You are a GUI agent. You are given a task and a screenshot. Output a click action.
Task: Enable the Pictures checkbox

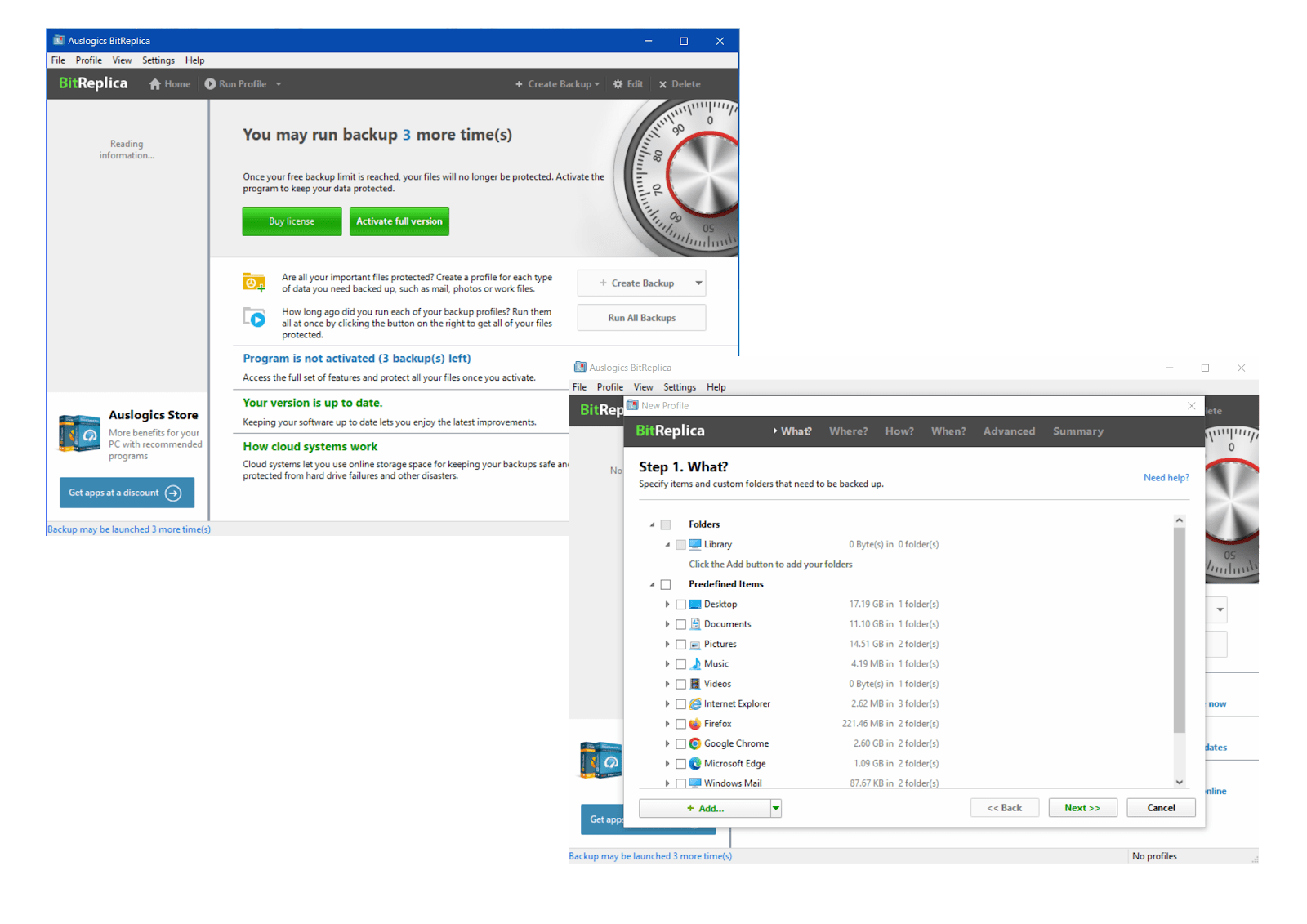click(680, 645)
